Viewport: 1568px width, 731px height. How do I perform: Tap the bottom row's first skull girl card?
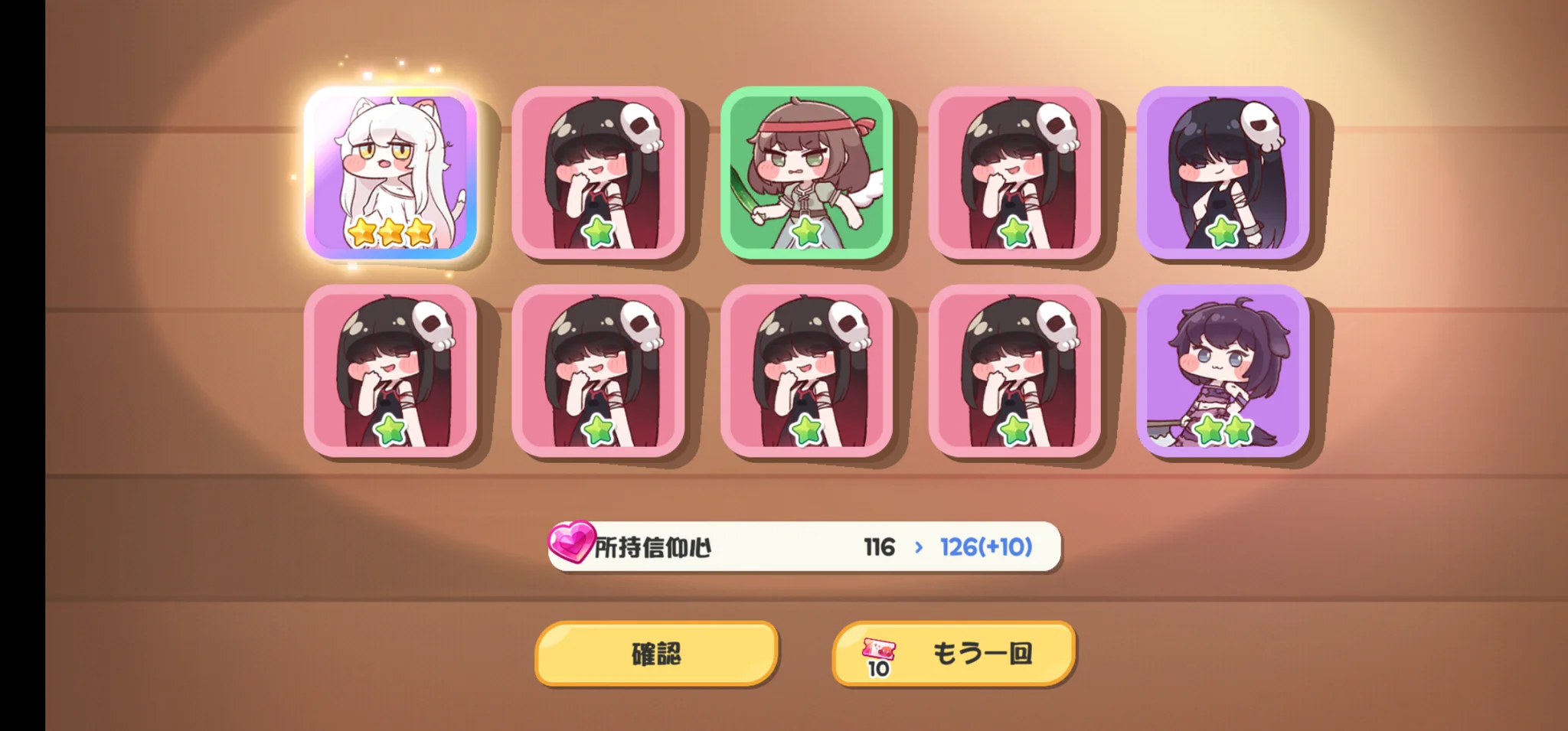coord(390,370)
